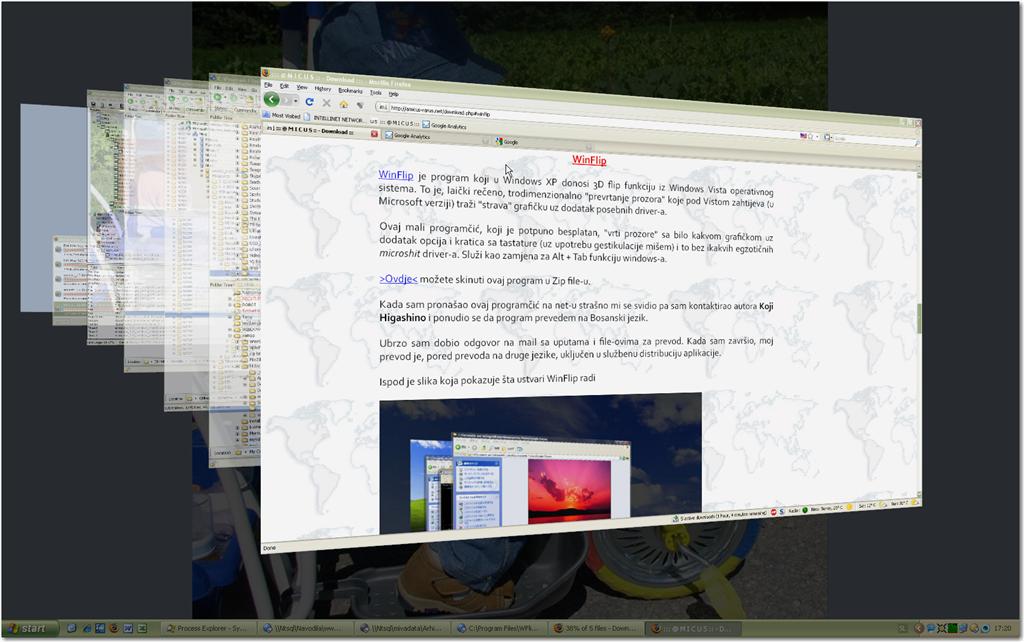This screenshot has height=642, width=1024.
Task: Open the View menu in Firefox
Action: coord(302,87)
